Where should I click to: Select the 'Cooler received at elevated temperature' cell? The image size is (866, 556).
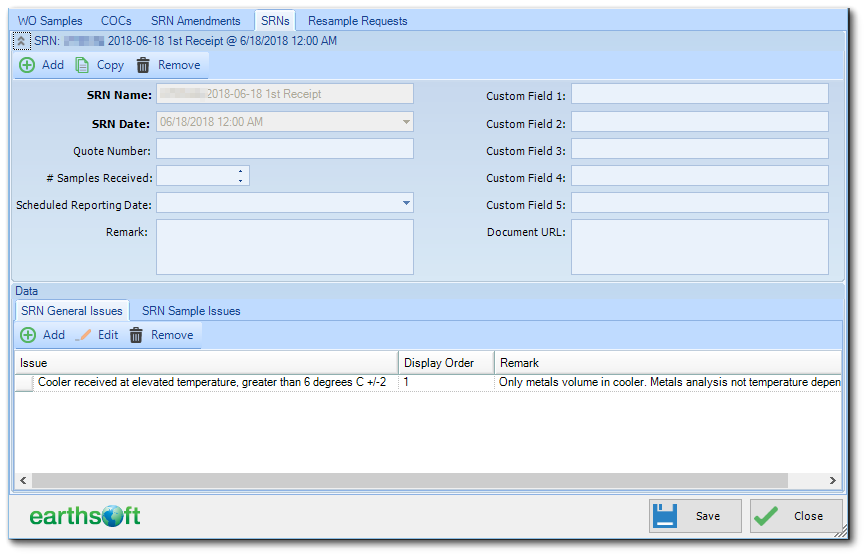point(216,383)
